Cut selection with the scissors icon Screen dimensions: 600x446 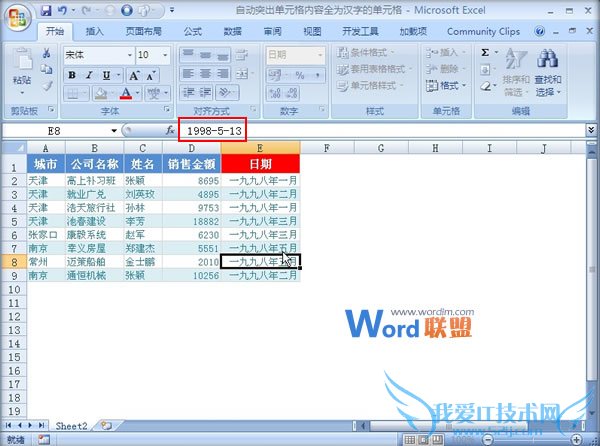pyautogui.click(x=46, y=53)
